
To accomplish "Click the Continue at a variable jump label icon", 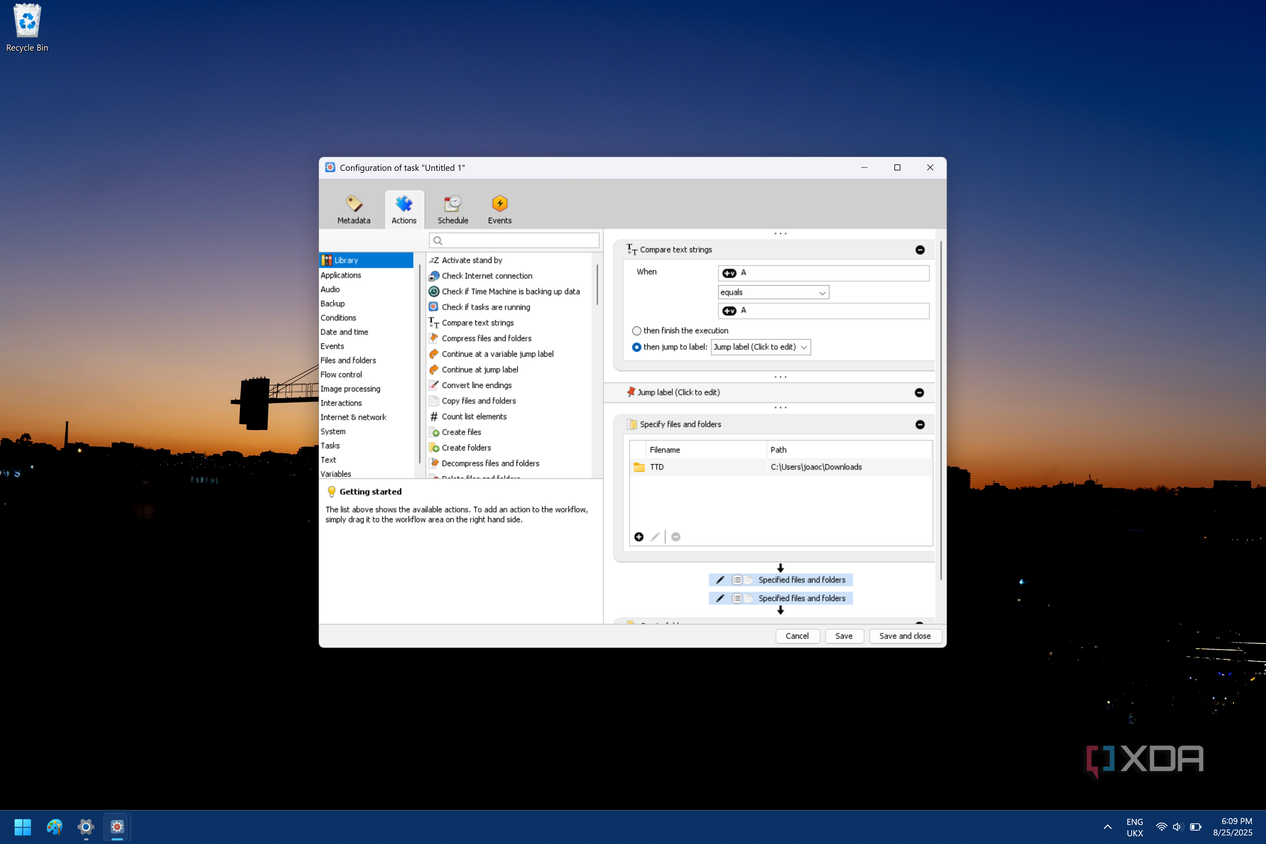I will [434, 354].
